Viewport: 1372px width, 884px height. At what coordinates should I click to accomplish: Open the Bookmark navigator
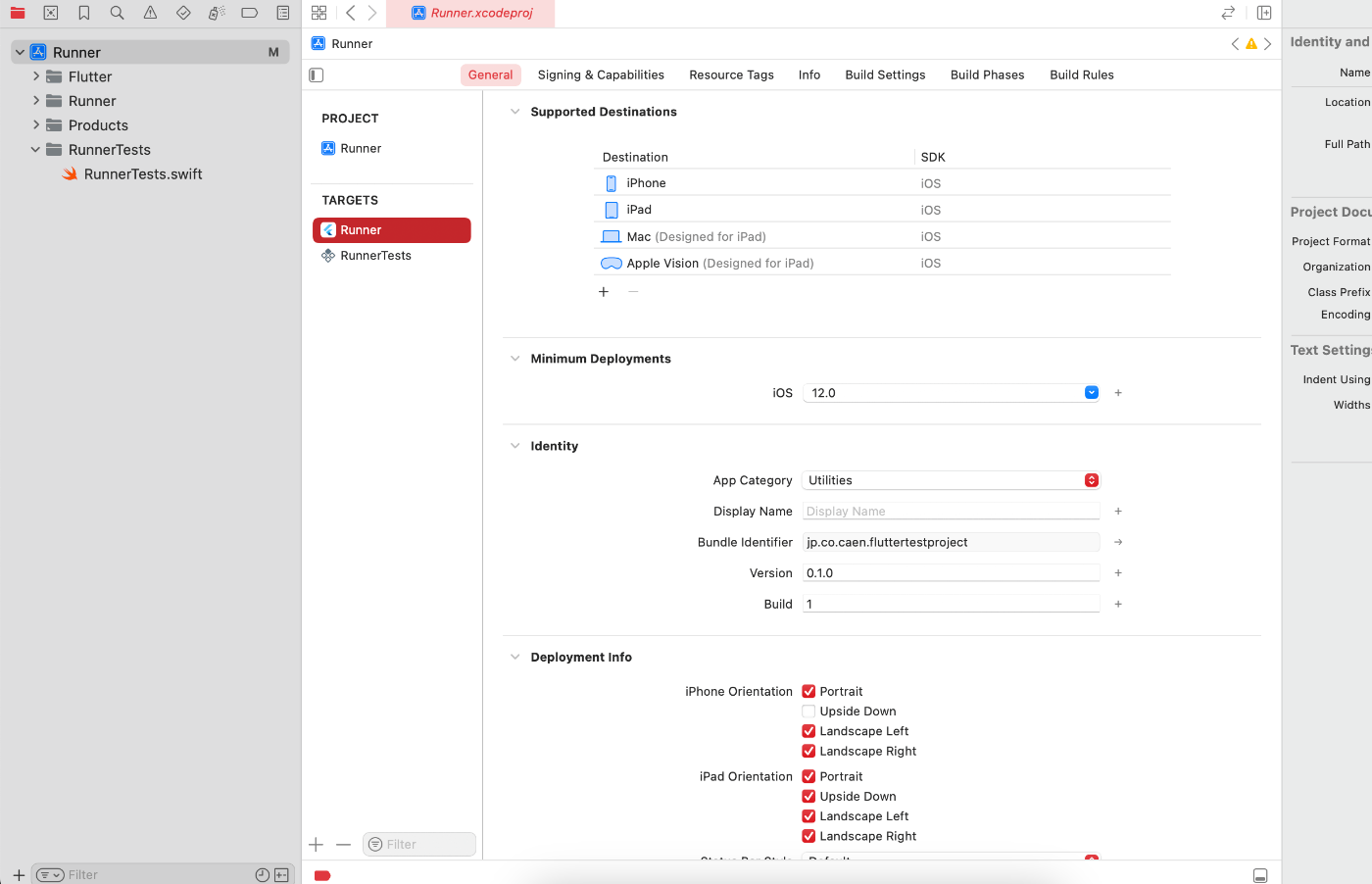84,13
